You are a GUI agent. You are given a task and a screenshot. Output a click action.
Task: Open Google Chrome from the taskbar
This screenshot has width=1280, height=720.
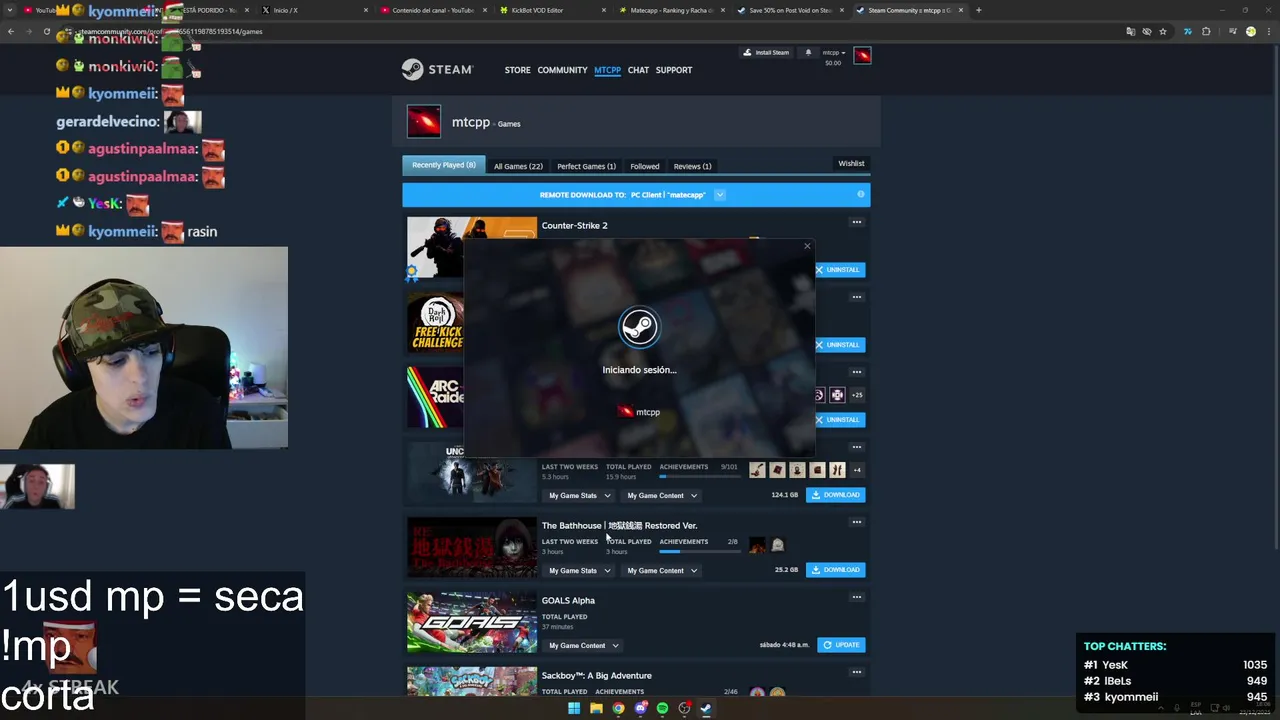[x=618, y=708]
